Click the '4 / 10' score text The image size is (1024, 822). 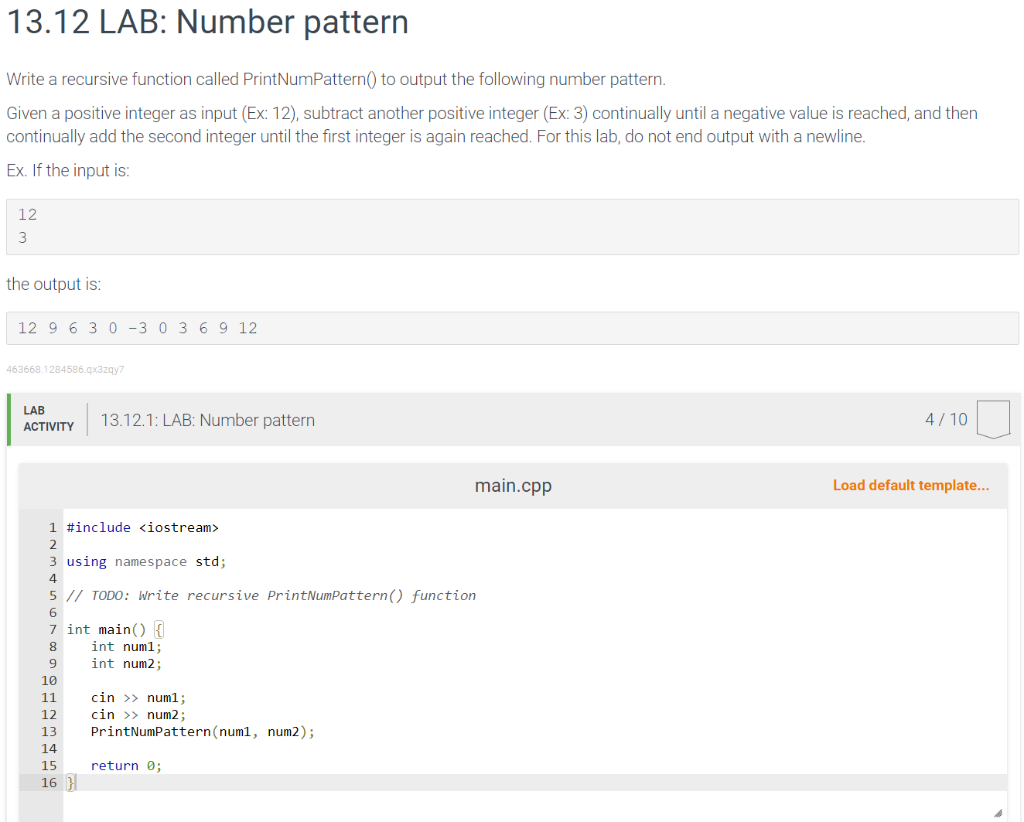(946, 419)
